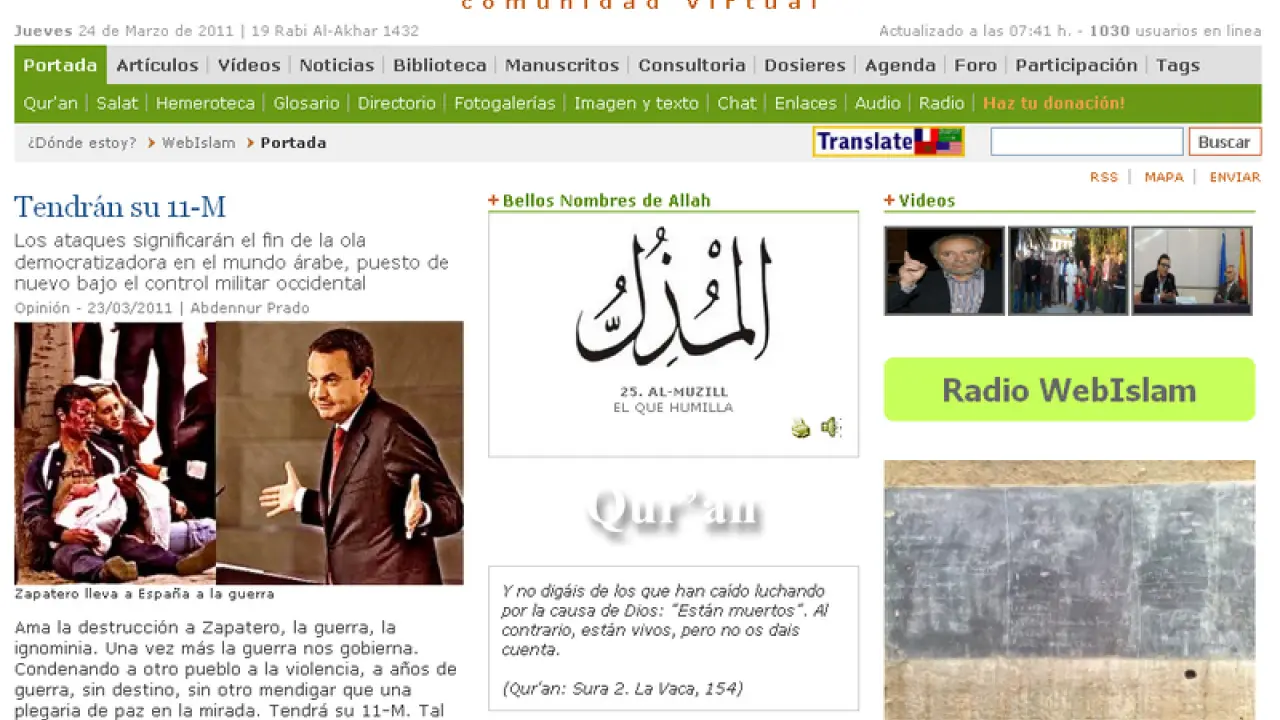Open headline Tendrán su 11-M
The width and height of the screenshot is (1280, 720).
(x=120, y=207)
